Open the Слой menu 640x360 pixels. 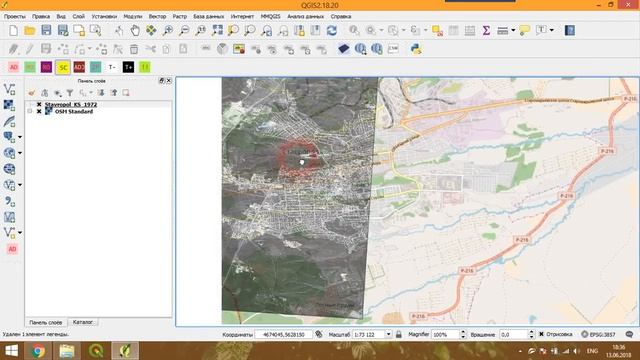tap(78, 16)
